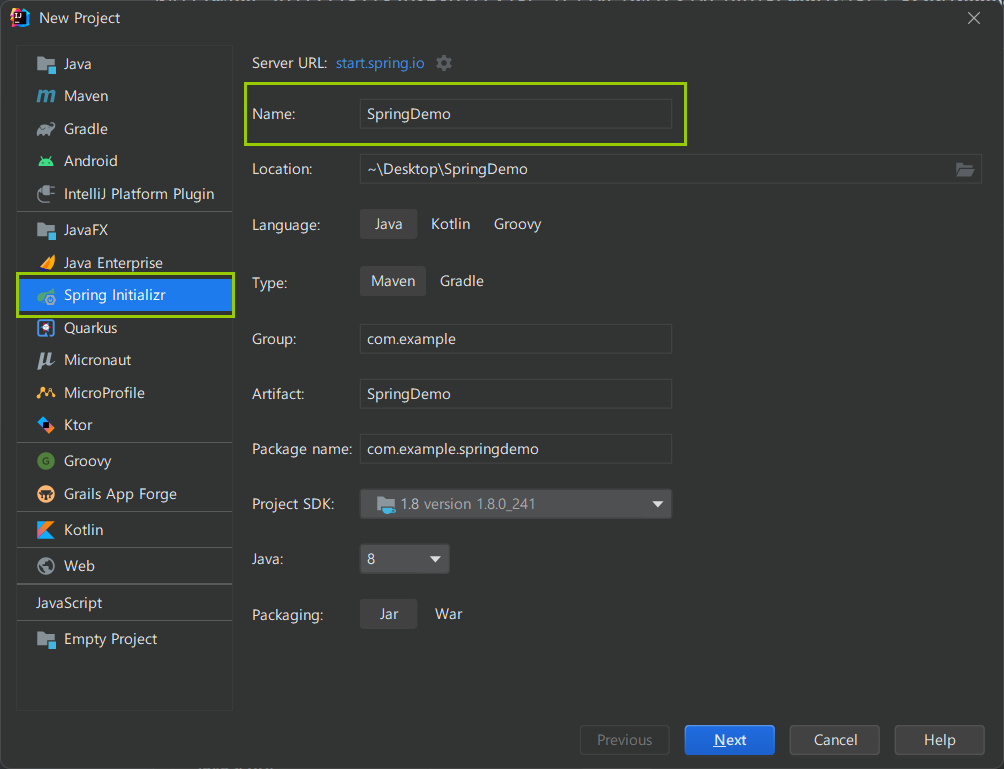Click the Location input field
Screen dimensions: 1004x769
[x=670, y=169]
